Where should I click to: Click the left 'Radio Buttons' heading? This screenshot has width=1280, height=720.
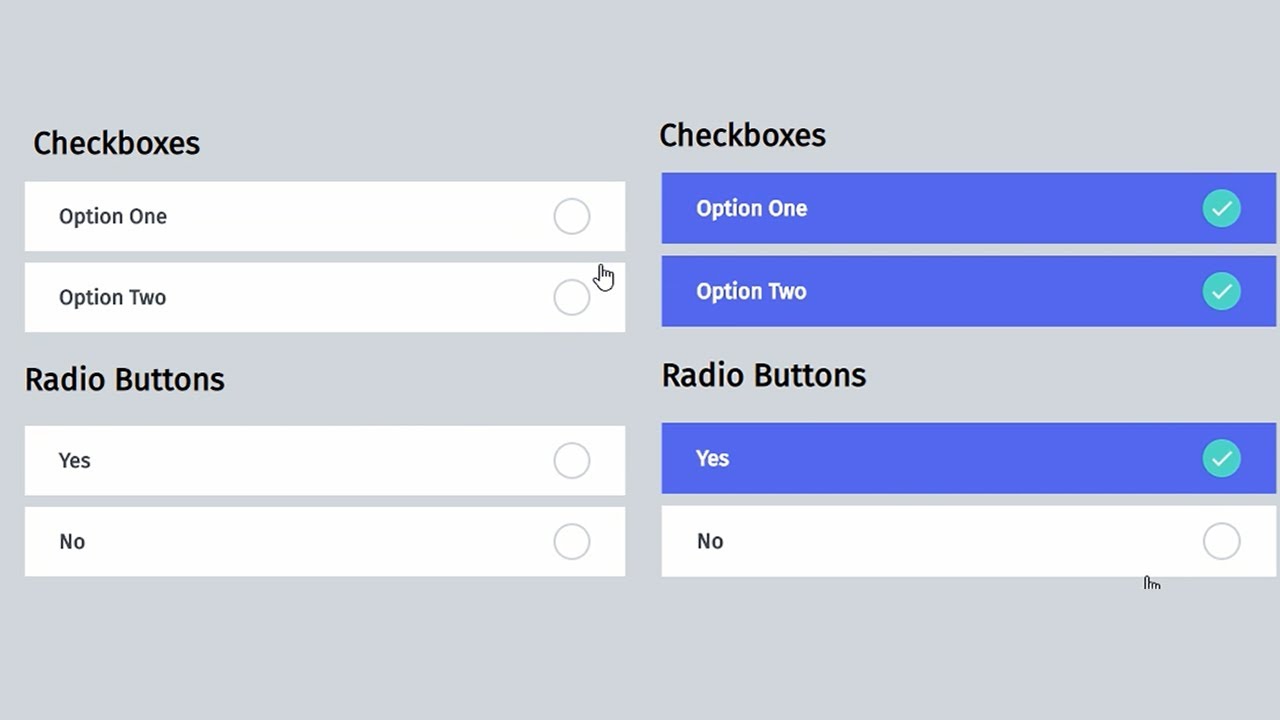coord(125,379)
